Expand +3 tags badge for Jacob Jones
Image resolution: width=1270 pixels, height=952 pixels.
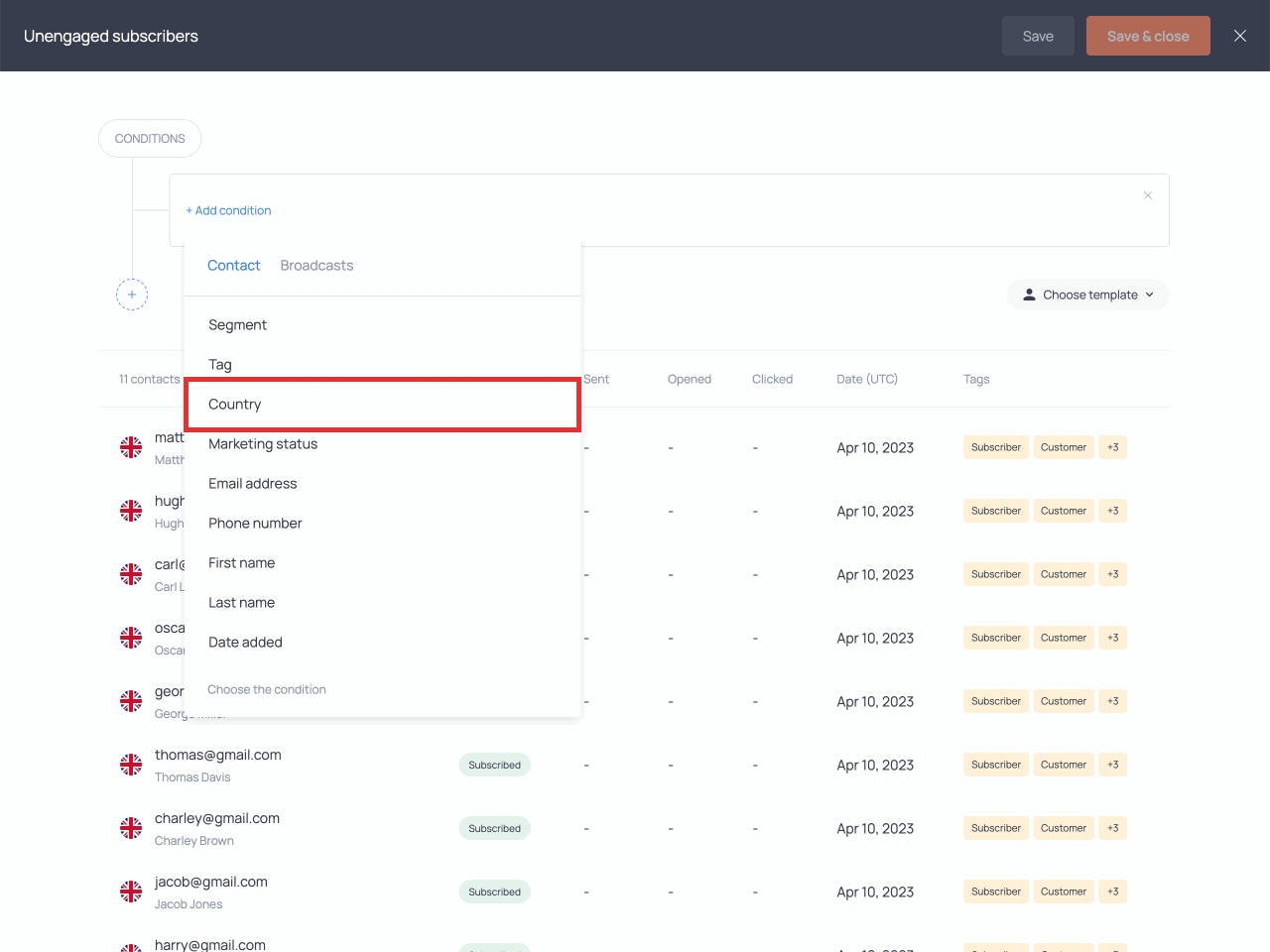click(x=1112, y=892)
